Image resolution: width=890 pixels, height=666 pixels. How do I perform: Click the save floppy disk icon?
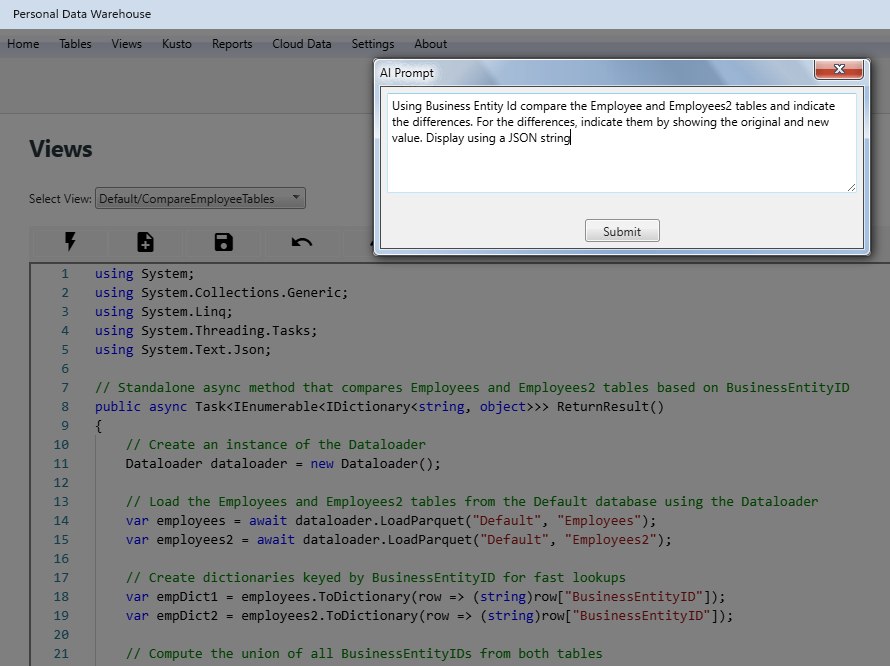pos(223,241)
